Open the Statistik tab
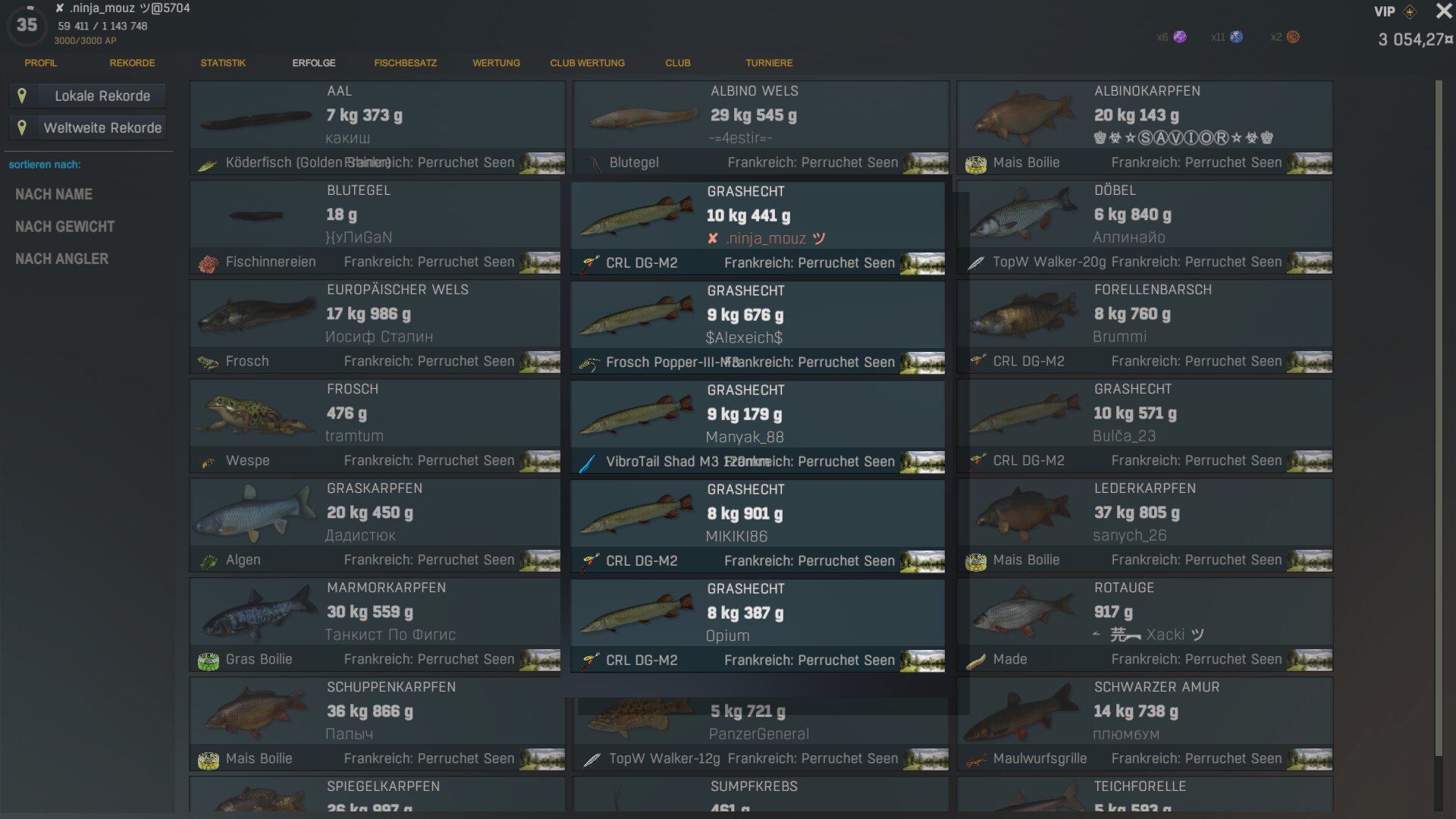Screen dimensions: 1456x819 (x=223, y=63)
